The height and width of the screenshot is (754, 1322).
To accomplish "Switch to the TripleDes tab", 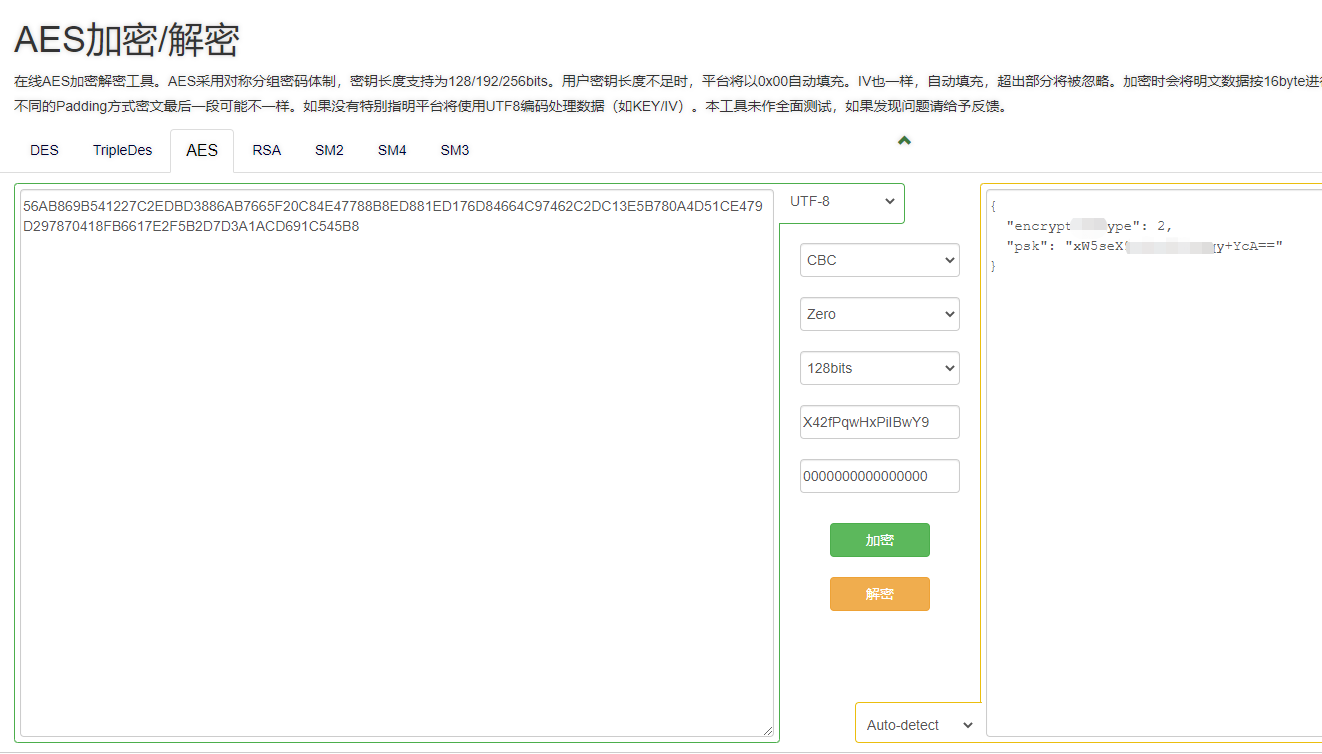I will click(x=123, y=151).
